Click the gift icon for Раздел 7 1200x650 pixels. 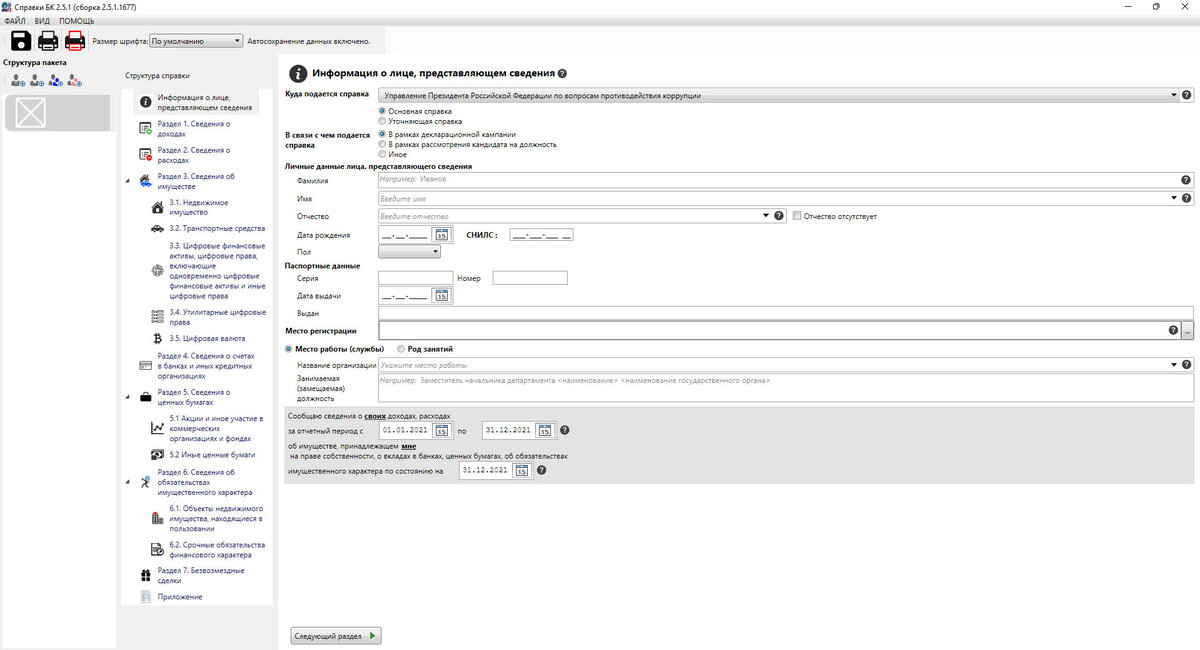tap(146, 575)
